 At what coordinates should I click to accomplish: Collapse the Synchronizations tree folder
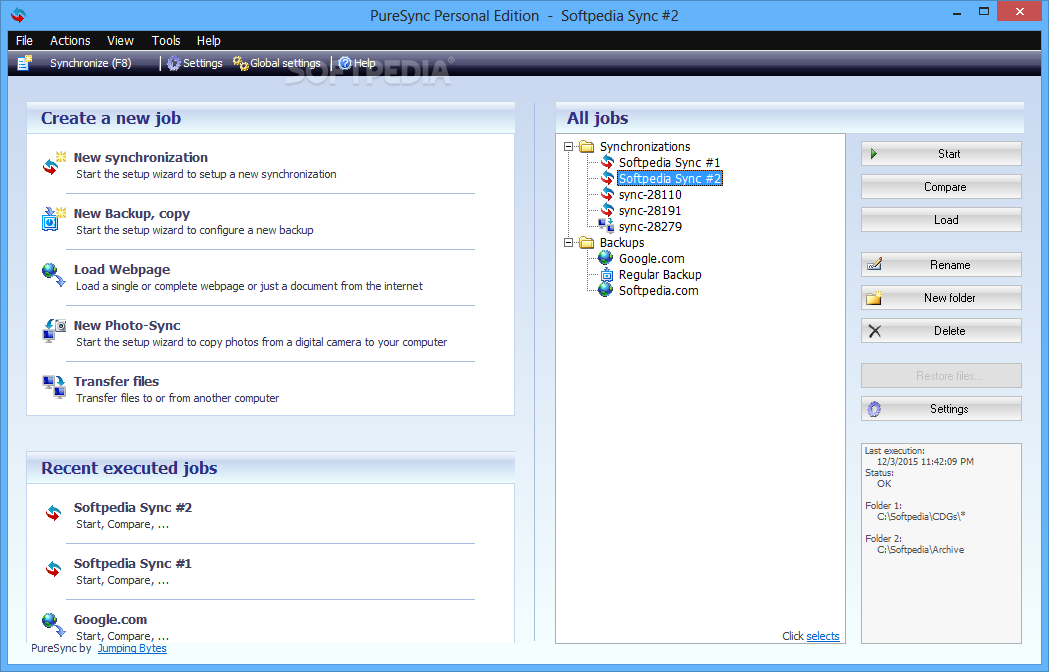(x=568, y=147)
